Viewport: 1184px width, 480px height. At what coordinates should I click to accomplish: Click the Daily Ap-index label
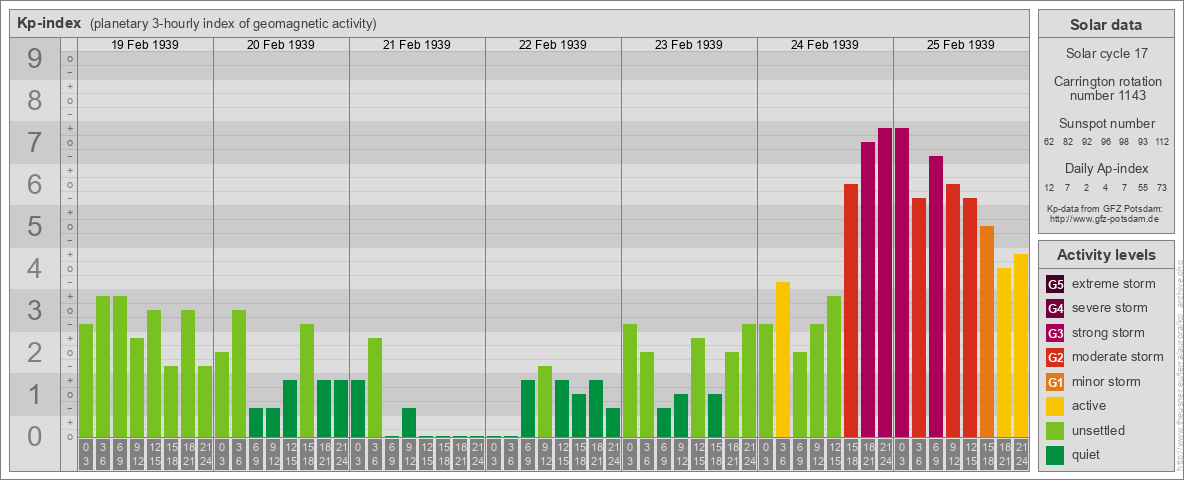(x=1106, y=168)
